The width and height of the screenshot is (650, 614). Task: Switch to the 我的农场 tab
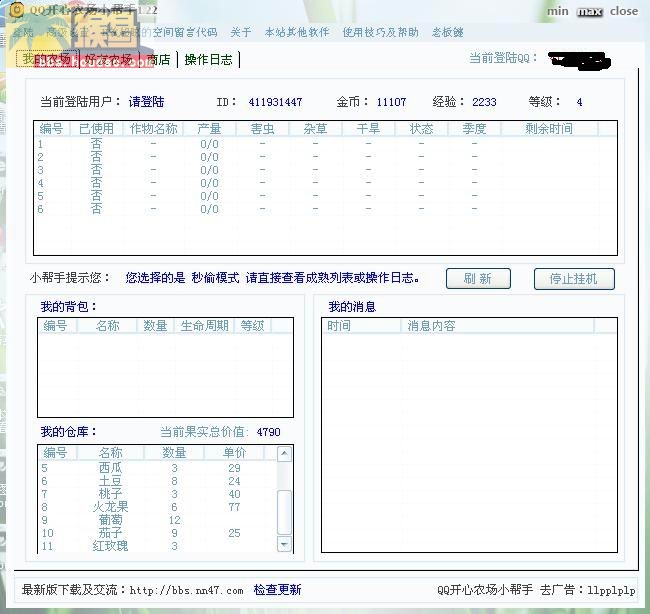point(47,59)
